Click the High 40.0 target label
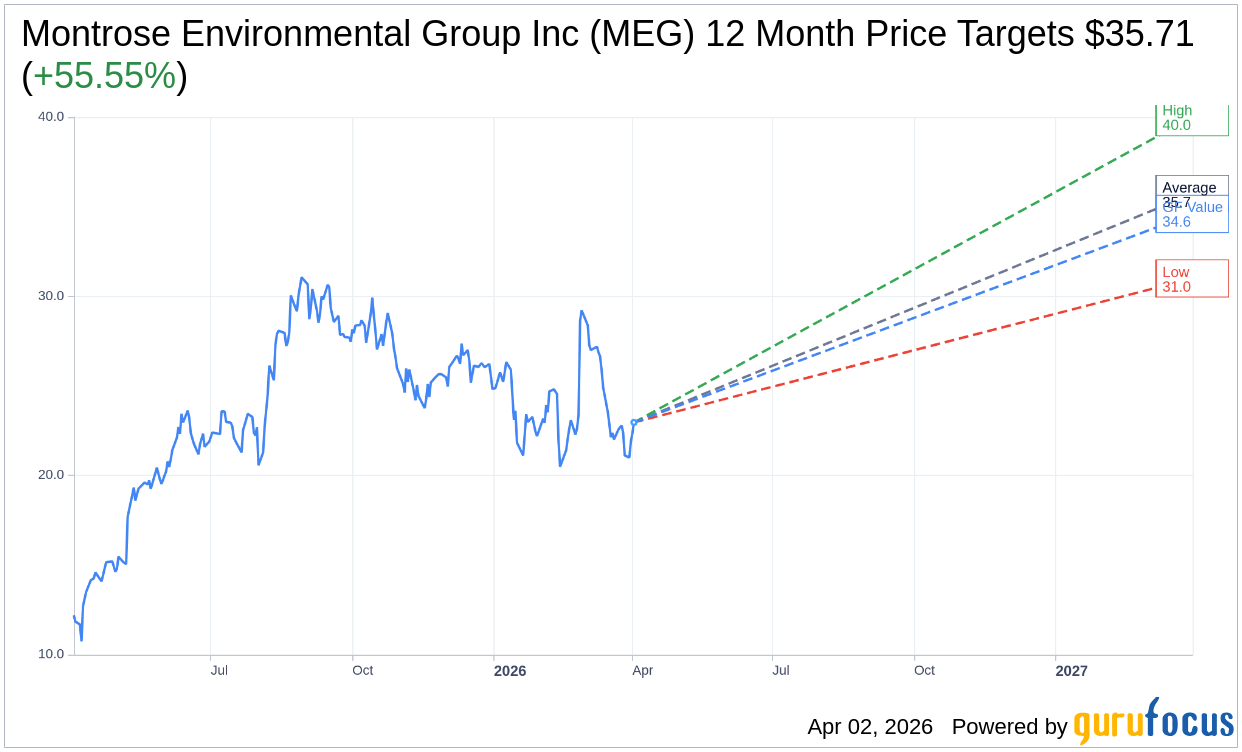 click(1191, 119)
